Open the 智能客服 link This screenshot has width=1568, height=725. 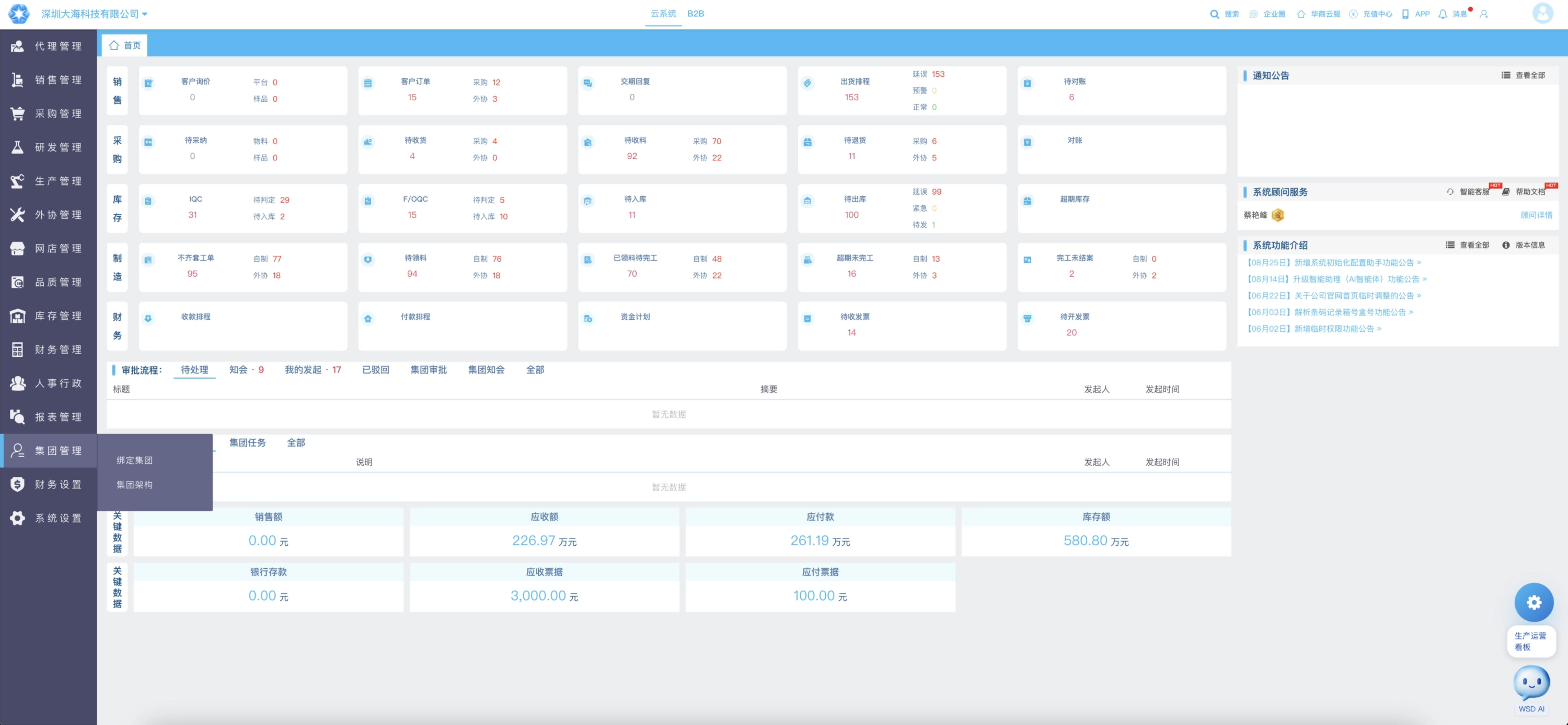coord(1467,192)
